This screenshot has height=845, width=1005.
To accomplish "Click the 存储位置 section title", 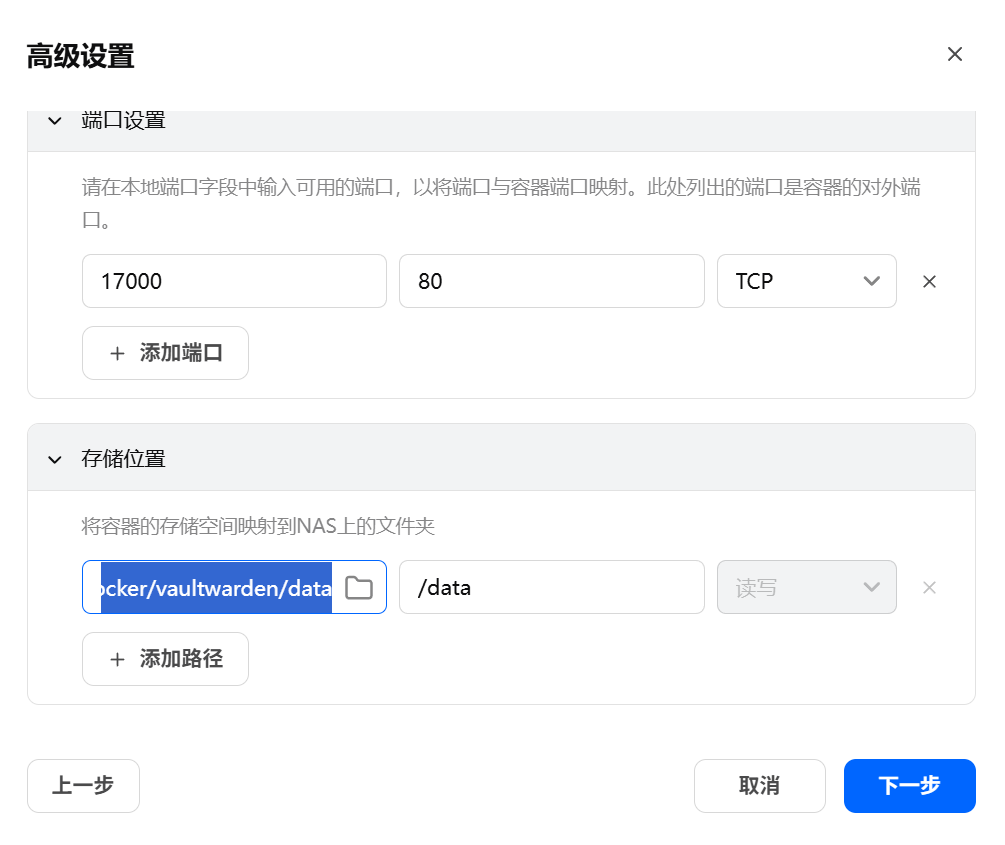I will point(124,459).
